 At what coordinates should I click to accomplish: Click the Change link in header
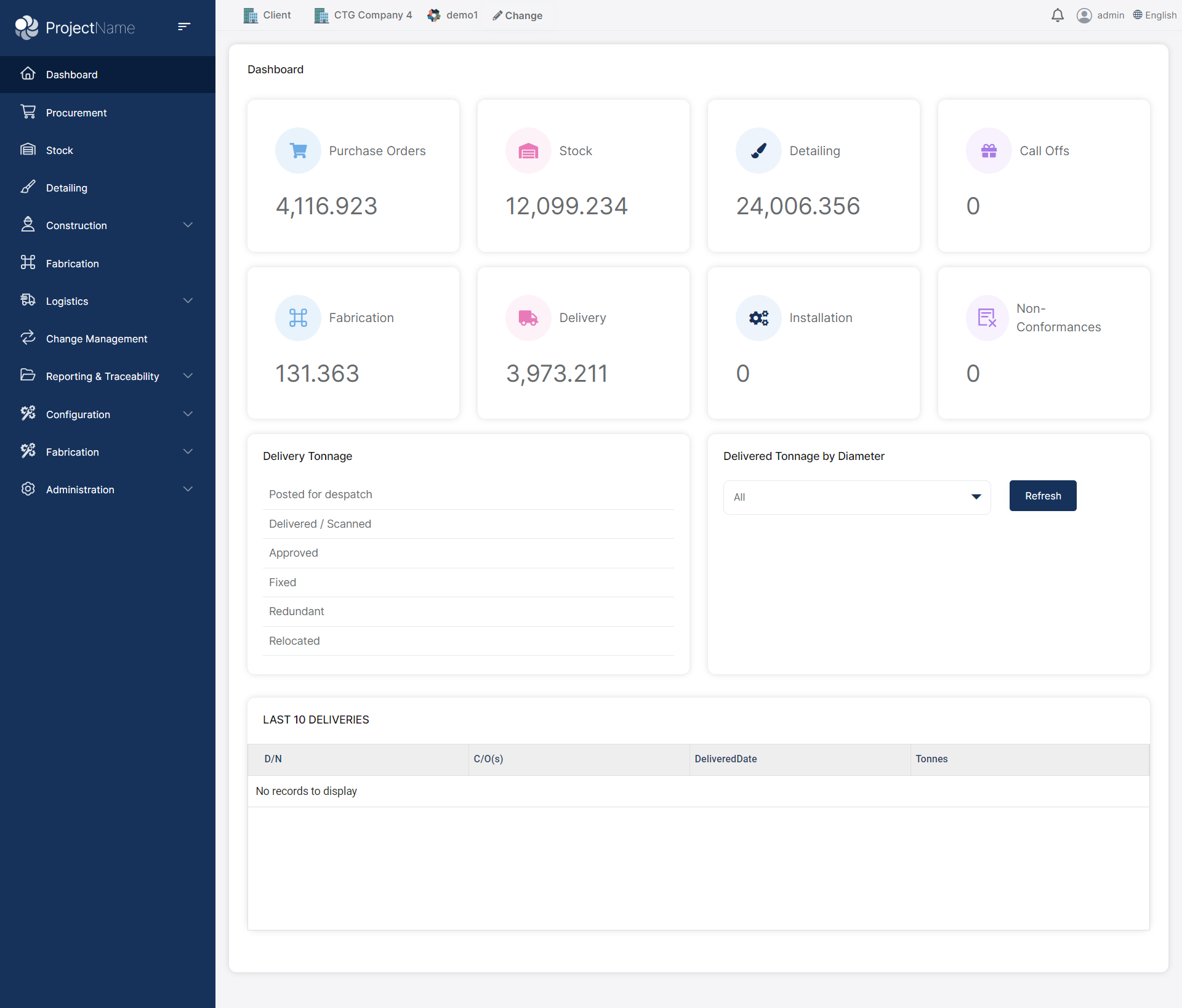tap(518, 15)
